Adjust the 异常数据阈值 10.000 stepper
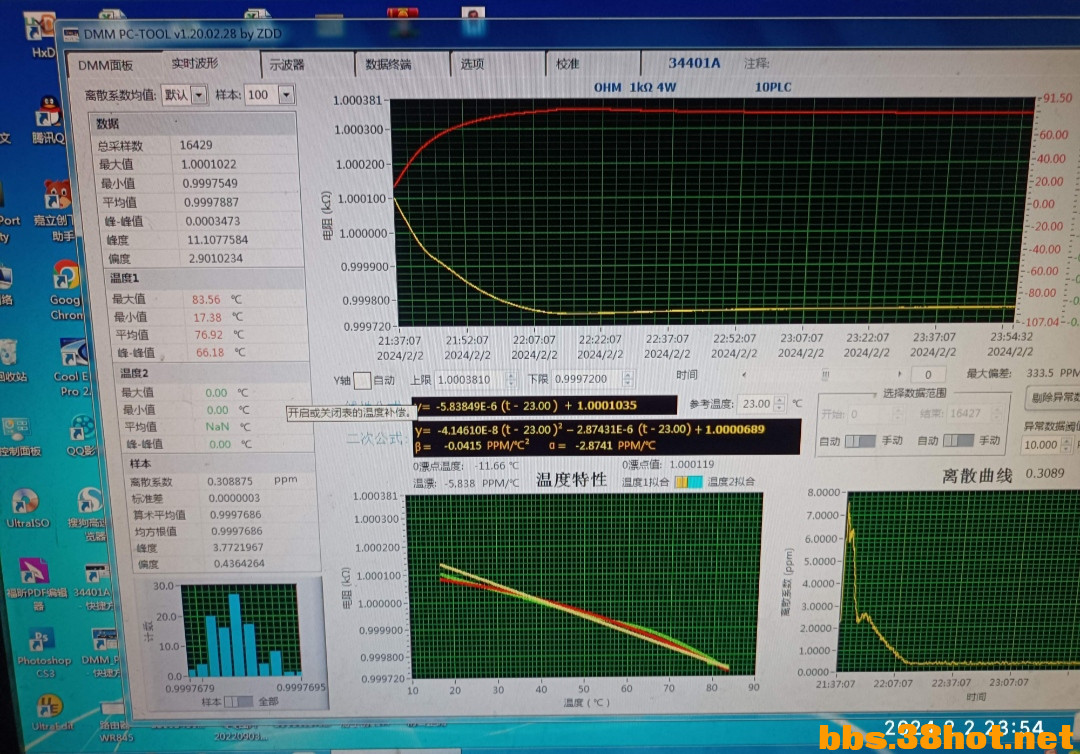 coord(1066,445)
